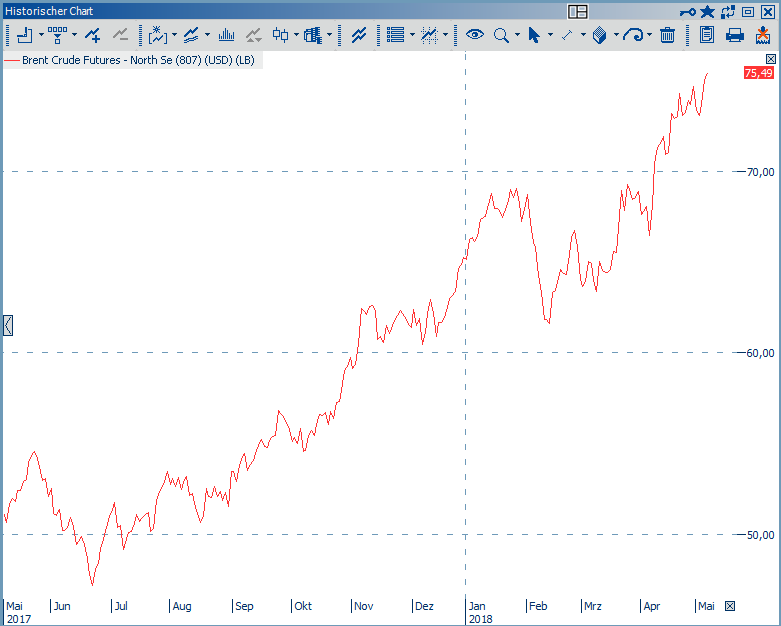Click the red 75,49 current price label
This screenshot has width=781, height=626.
pyautogui.click(x=759, y=73)
